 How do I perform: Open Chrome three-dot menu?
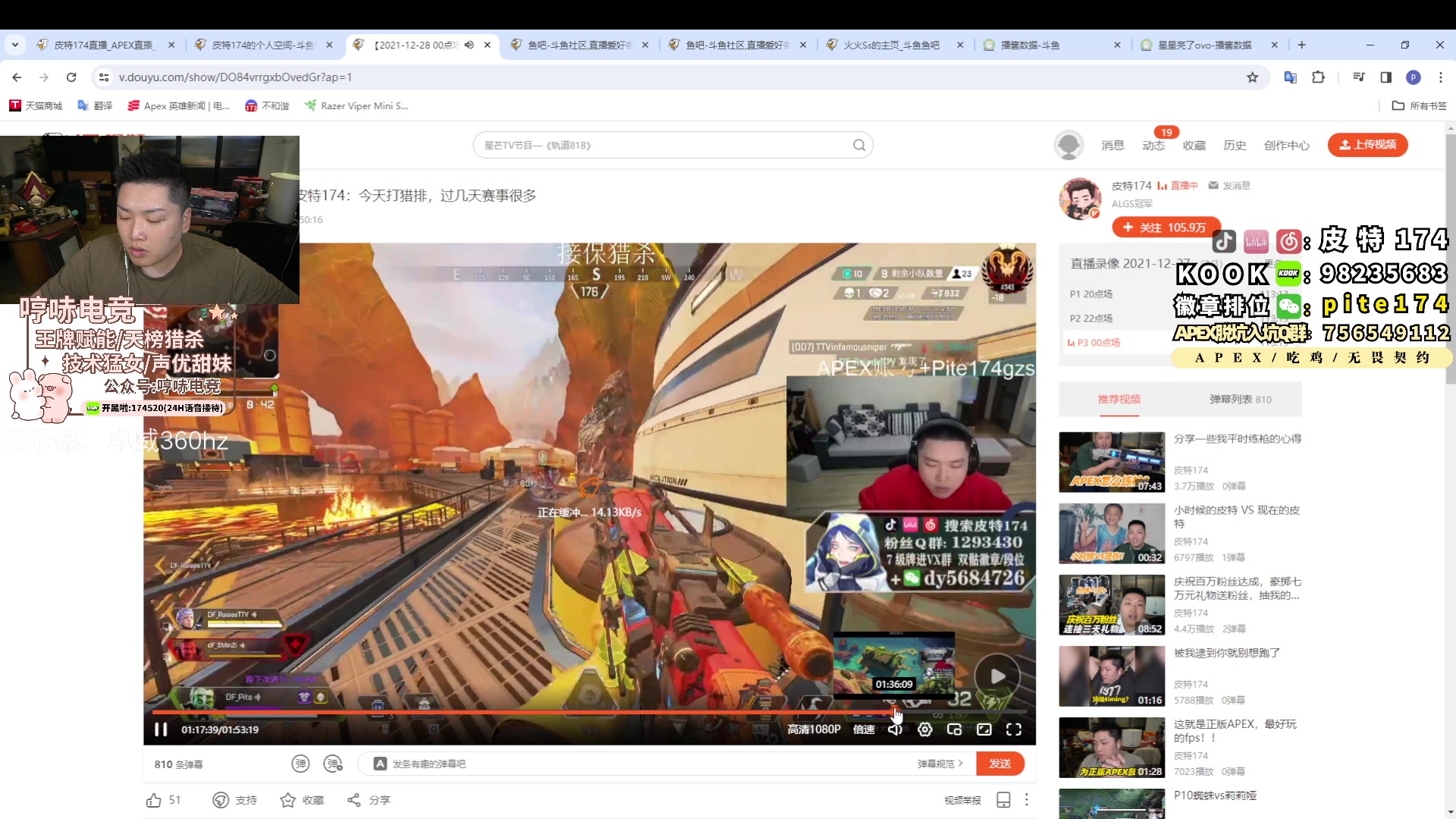pos(1441,77)
